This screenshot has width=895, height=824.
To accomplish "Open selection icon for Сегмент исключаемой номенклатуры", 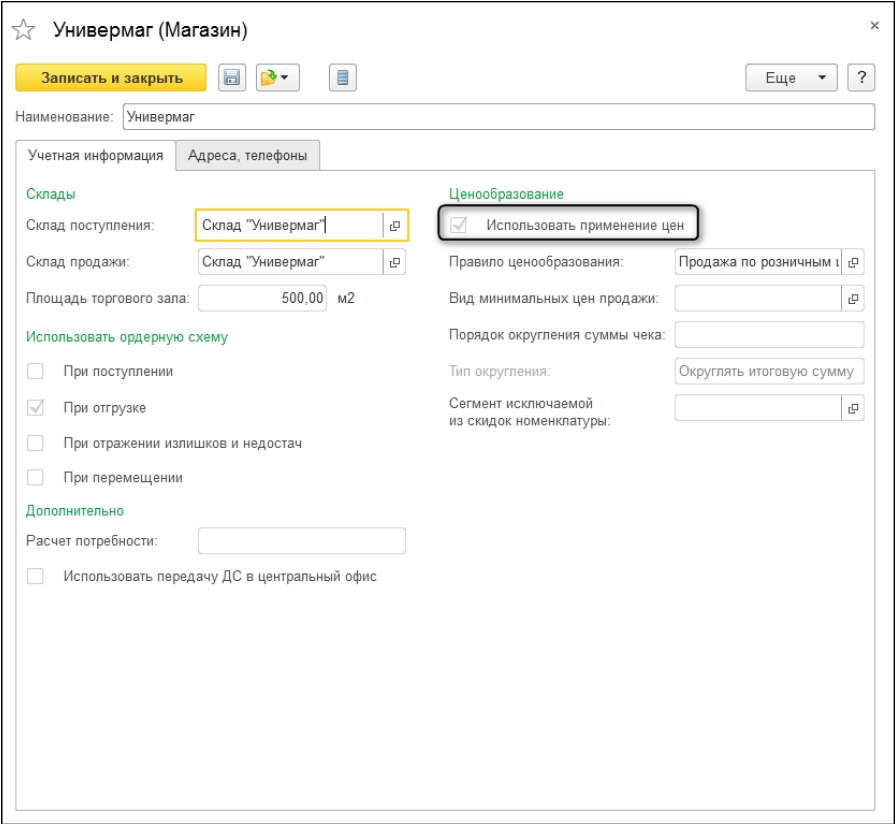I will (853, 408).
